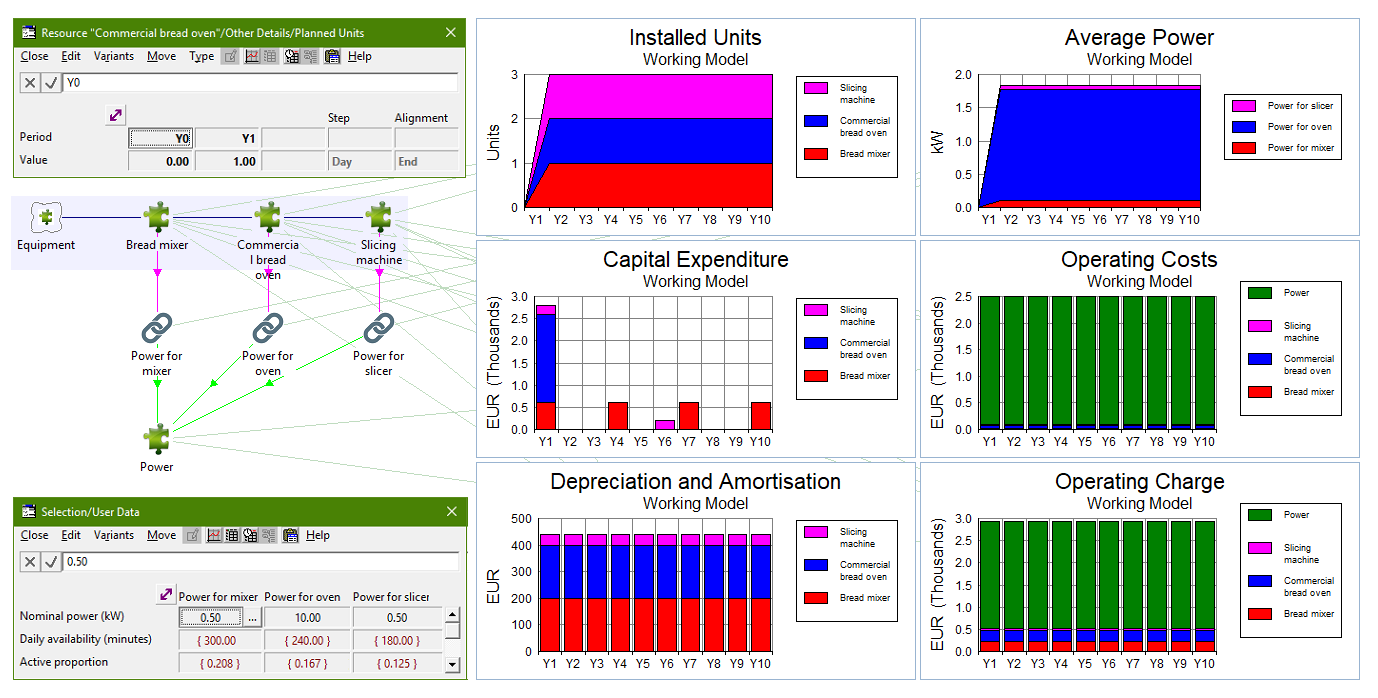Viewport: 1378px width, 698px height.
Task: Click the red Bread mixer swatch in Capital Expenditure legend
Action: (x=816, y=376)
